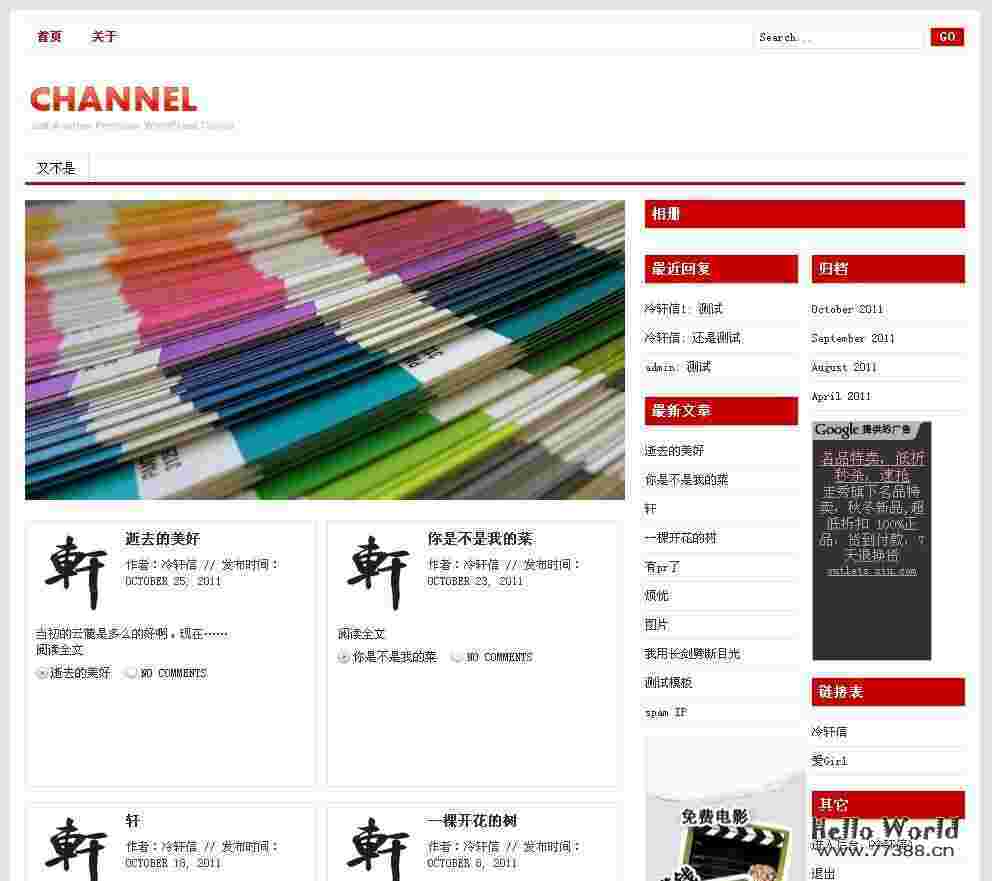The width and height of the screenshot is (992, 881).
Task: Click the category tag icon before 你是不是我的菜
Action: (343, 657)
